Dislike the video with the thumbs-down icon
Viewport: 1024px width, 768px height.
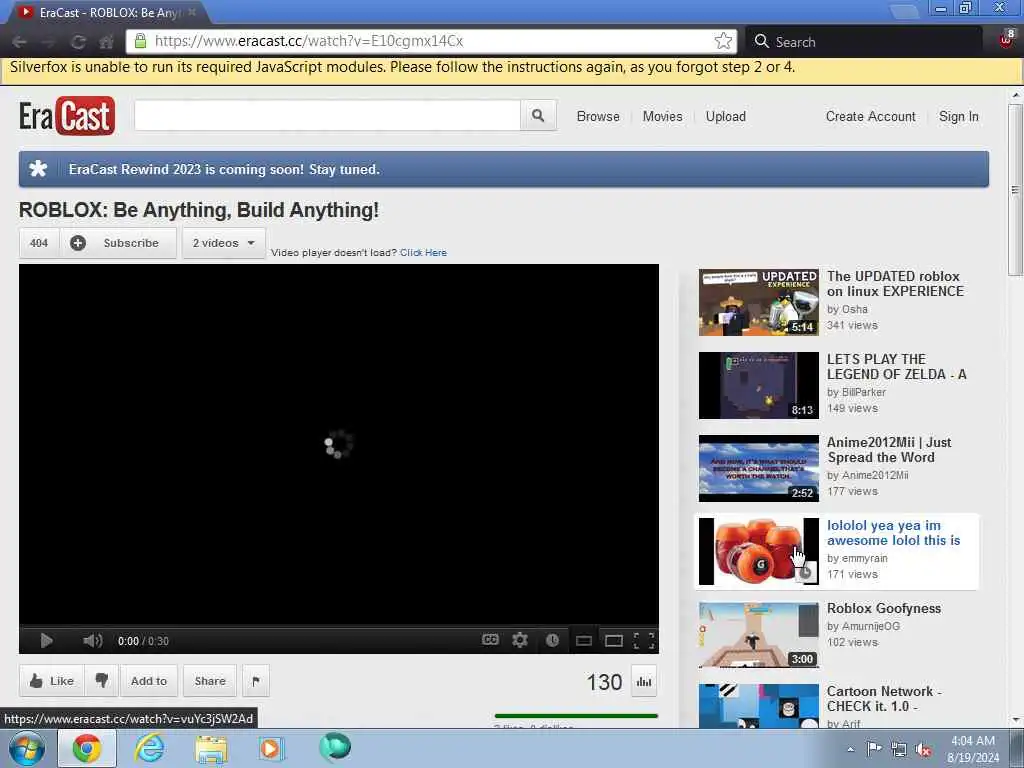click(x=101, y=681)
